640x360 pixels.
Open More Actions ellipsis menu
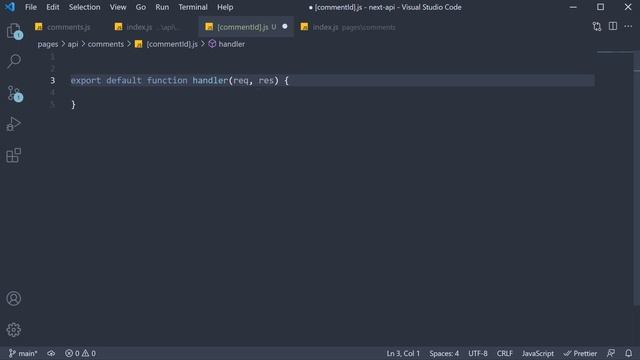point(628,27)
